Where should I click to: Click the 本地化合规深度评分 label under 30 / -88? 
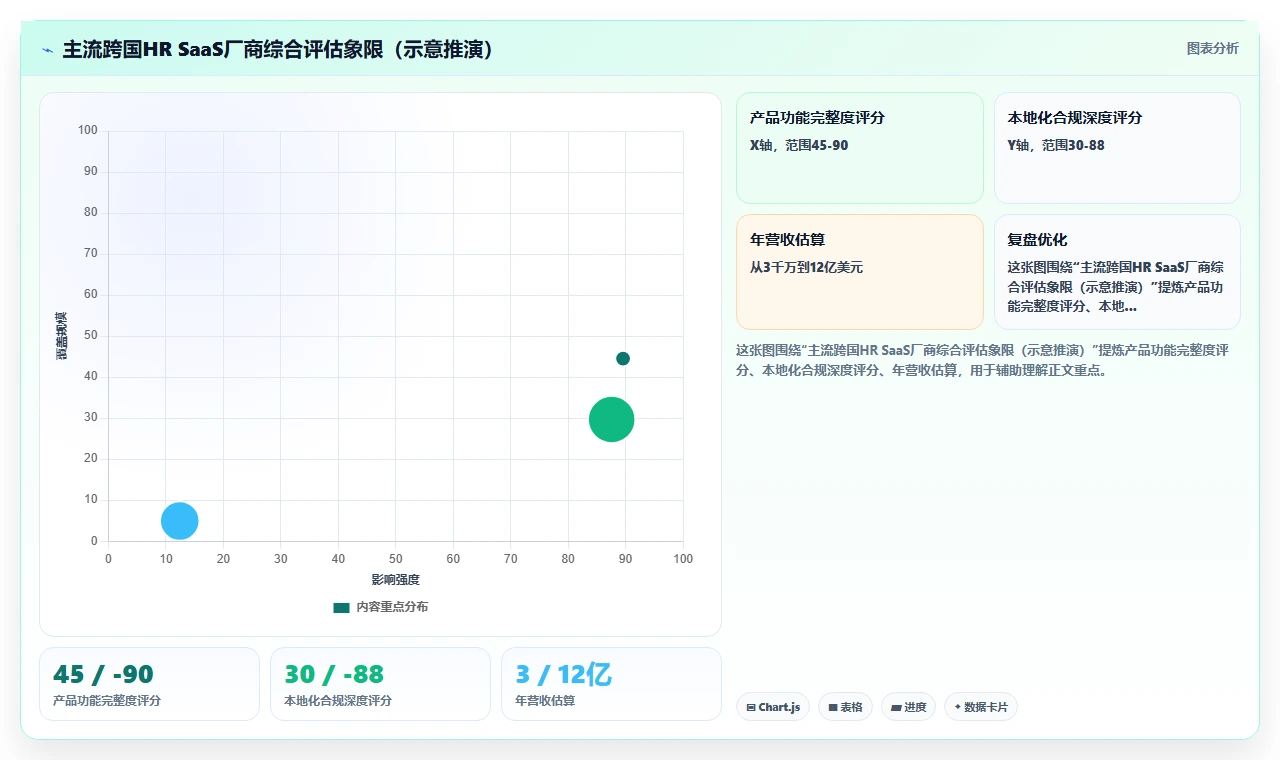tap(338, 700)
